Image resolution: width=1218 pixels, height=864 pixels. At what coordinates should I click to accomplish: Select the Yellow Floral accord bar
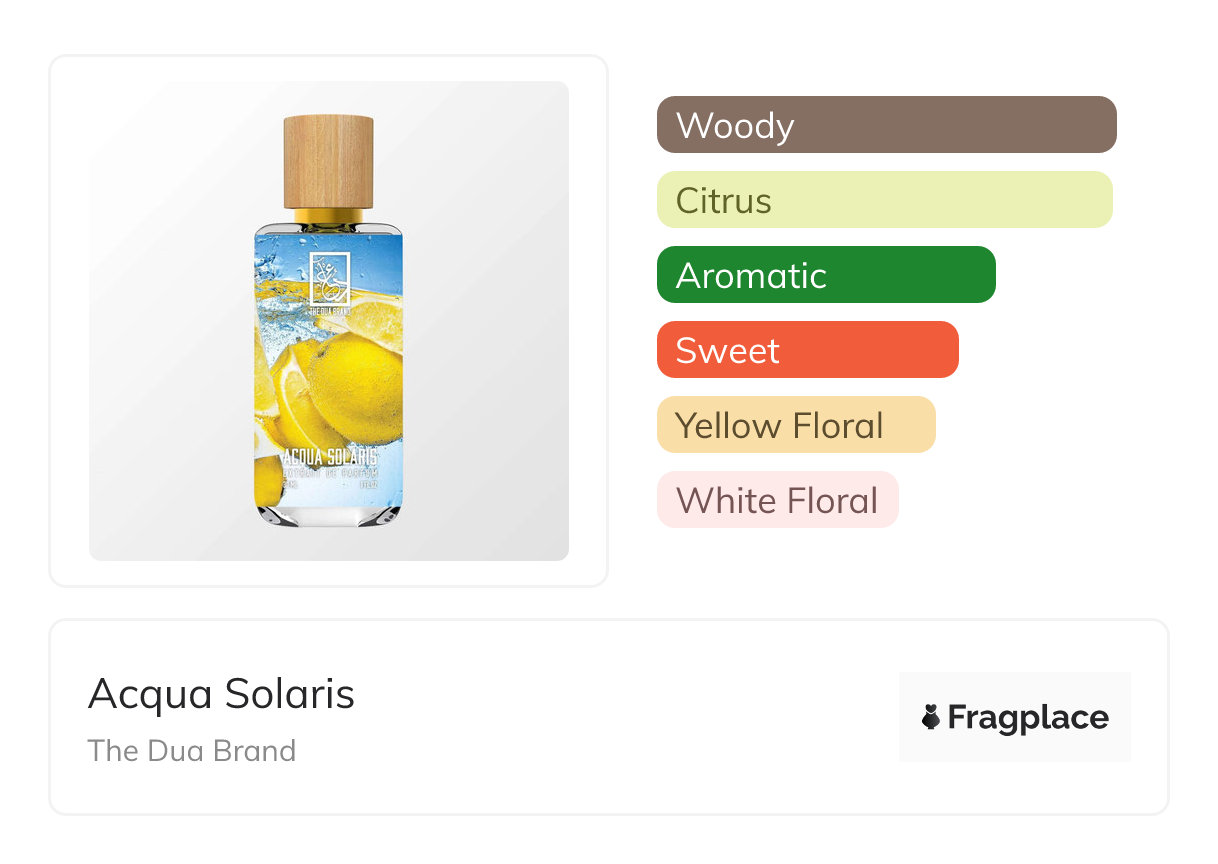[796, 425]
